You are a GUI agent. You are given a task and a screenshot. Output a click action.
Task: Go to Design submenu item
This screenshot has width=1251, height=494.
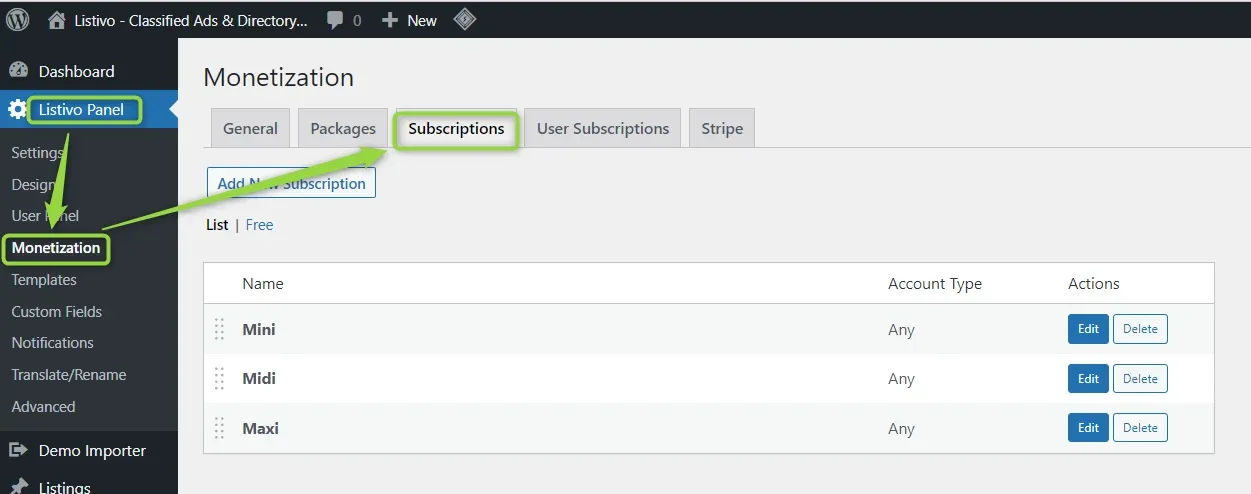33,185
